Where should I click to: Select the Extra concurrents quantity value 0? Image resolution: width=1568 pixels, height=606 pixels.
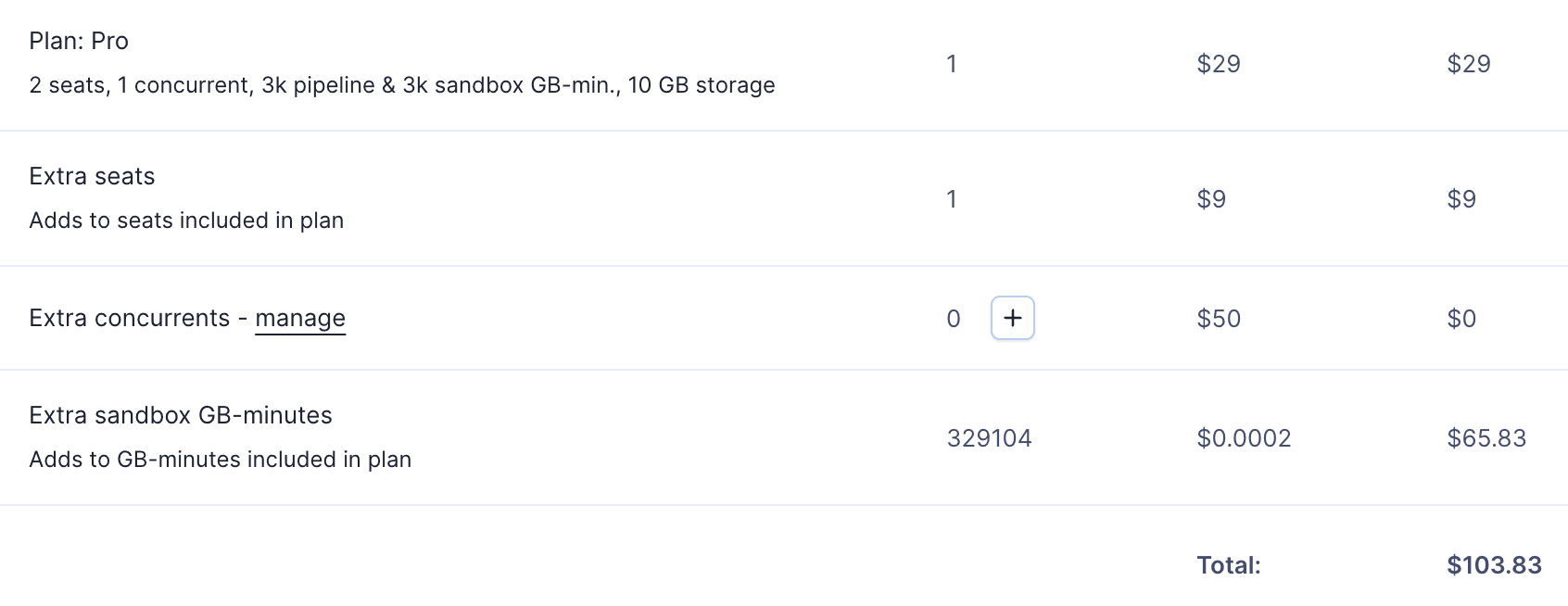[954, 319]
